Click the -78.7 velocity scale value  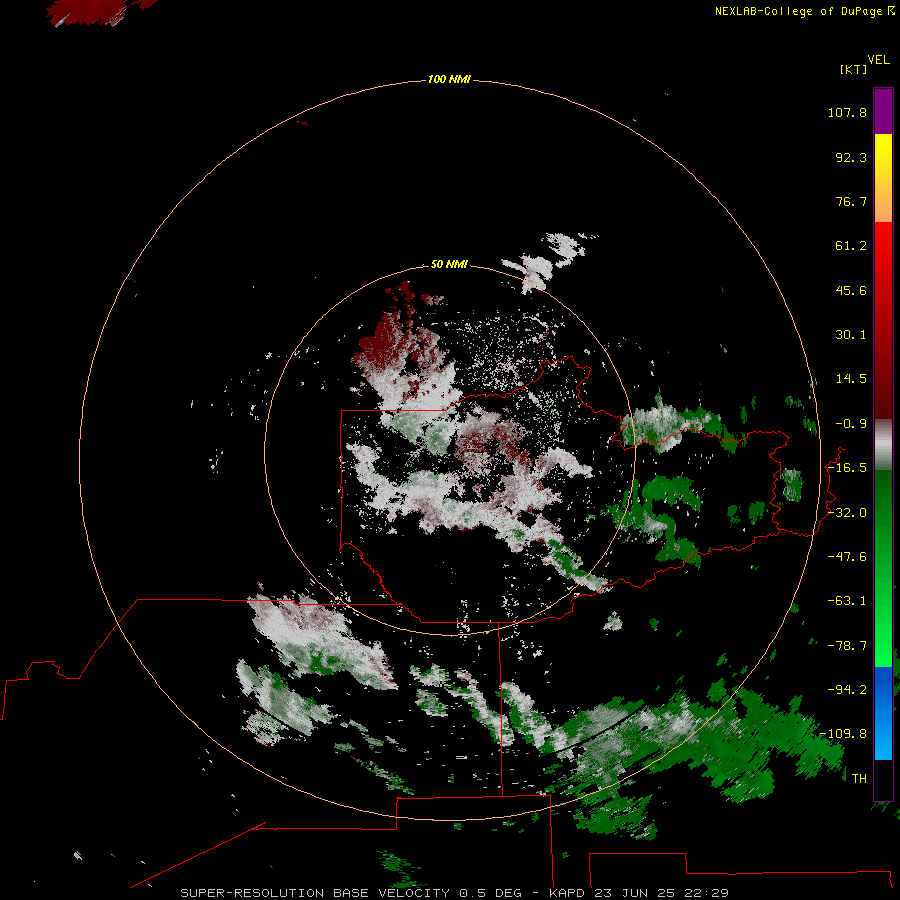point(847,646)
